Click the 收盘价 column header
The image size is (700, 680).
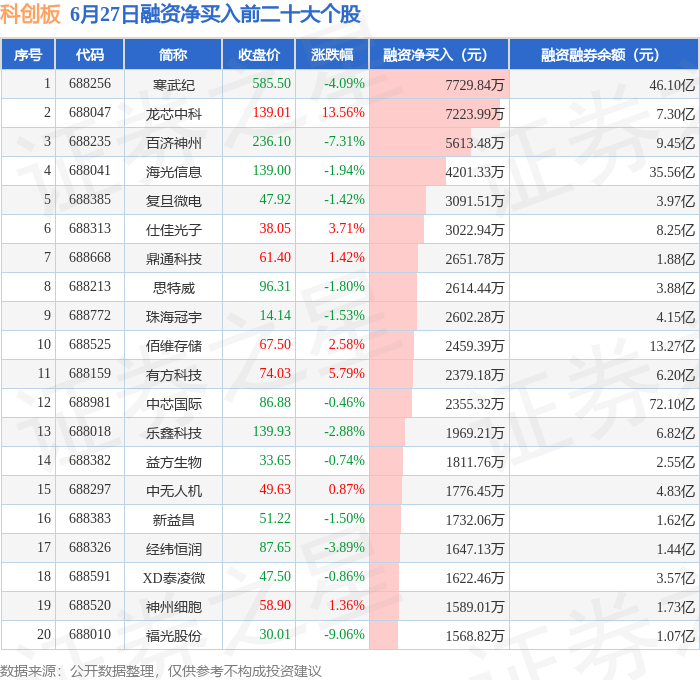tap(259, 54)
